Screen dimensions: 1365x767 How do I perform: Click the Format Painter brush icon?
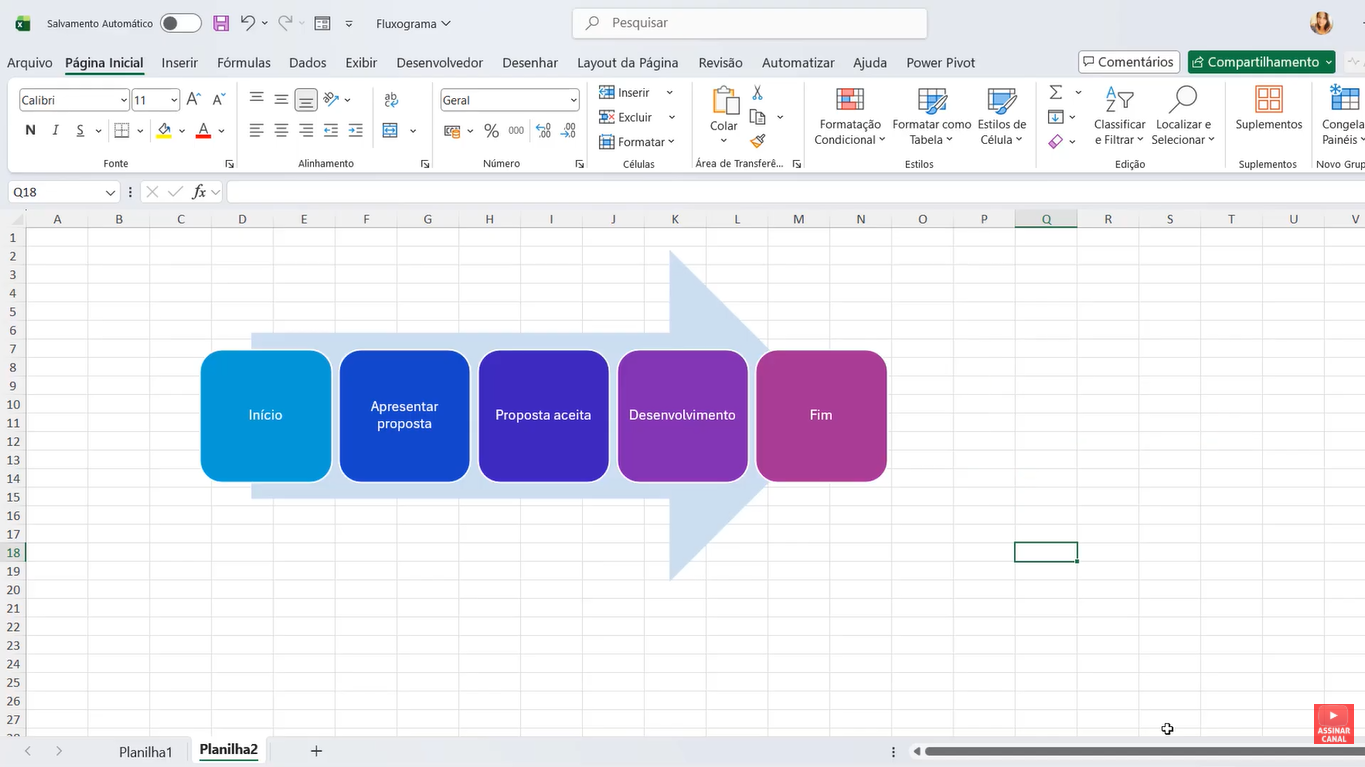tap(757, 141)
